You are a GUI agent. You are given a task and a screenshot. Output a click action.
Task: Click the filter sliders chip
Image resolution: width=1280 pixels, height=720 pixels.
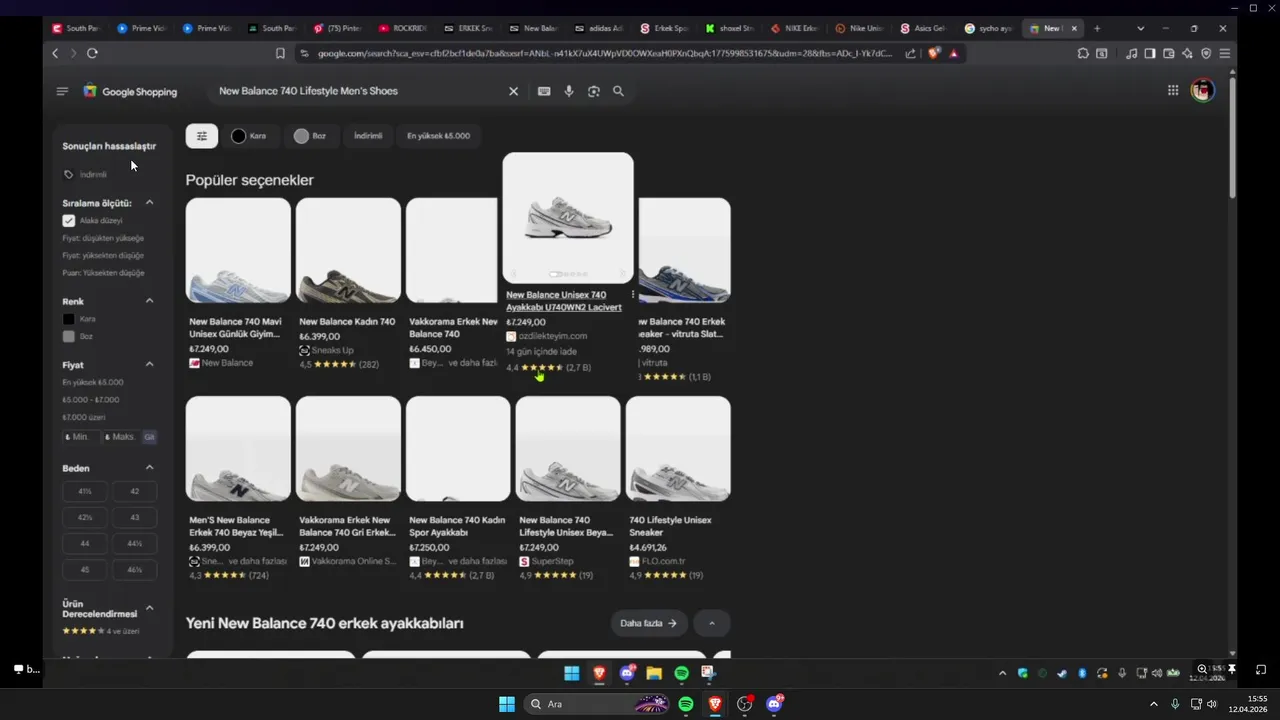[x=202, y=136]
